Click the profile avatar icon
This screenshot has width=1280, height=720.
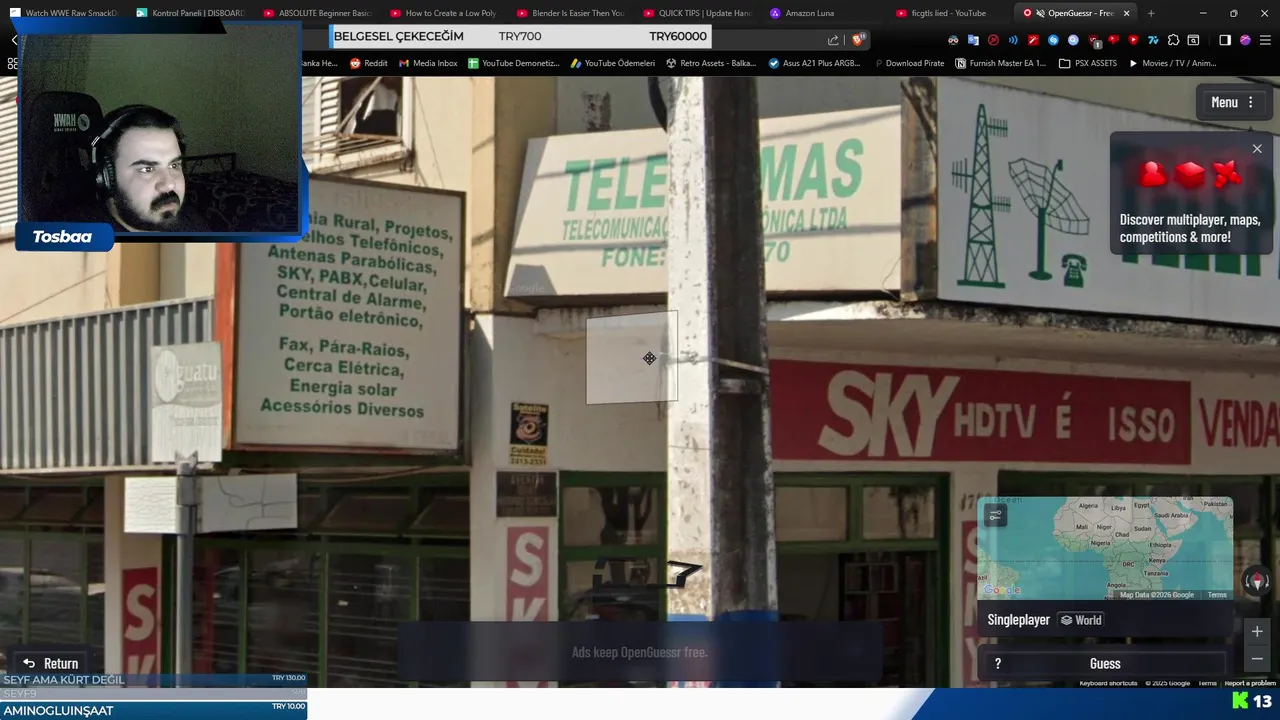click(1245, 40)
